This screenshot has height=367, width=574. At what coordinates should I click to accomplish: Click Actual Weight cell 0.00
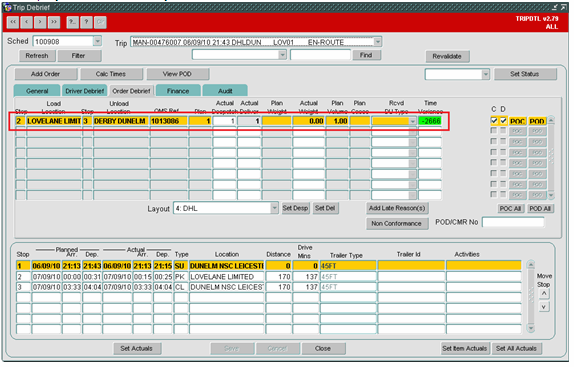tap(309, 121)
